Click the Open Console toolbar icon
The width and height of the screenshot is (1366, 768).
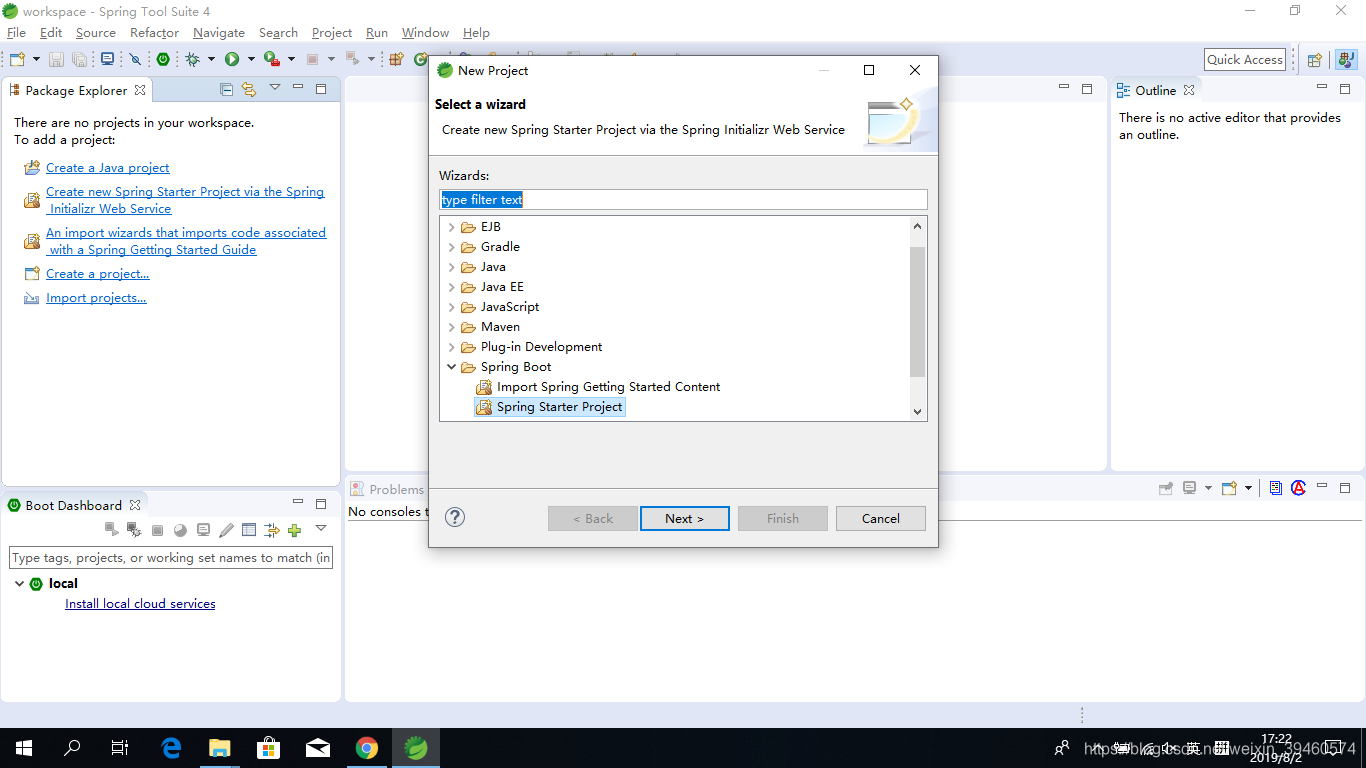tap(107, 59)
